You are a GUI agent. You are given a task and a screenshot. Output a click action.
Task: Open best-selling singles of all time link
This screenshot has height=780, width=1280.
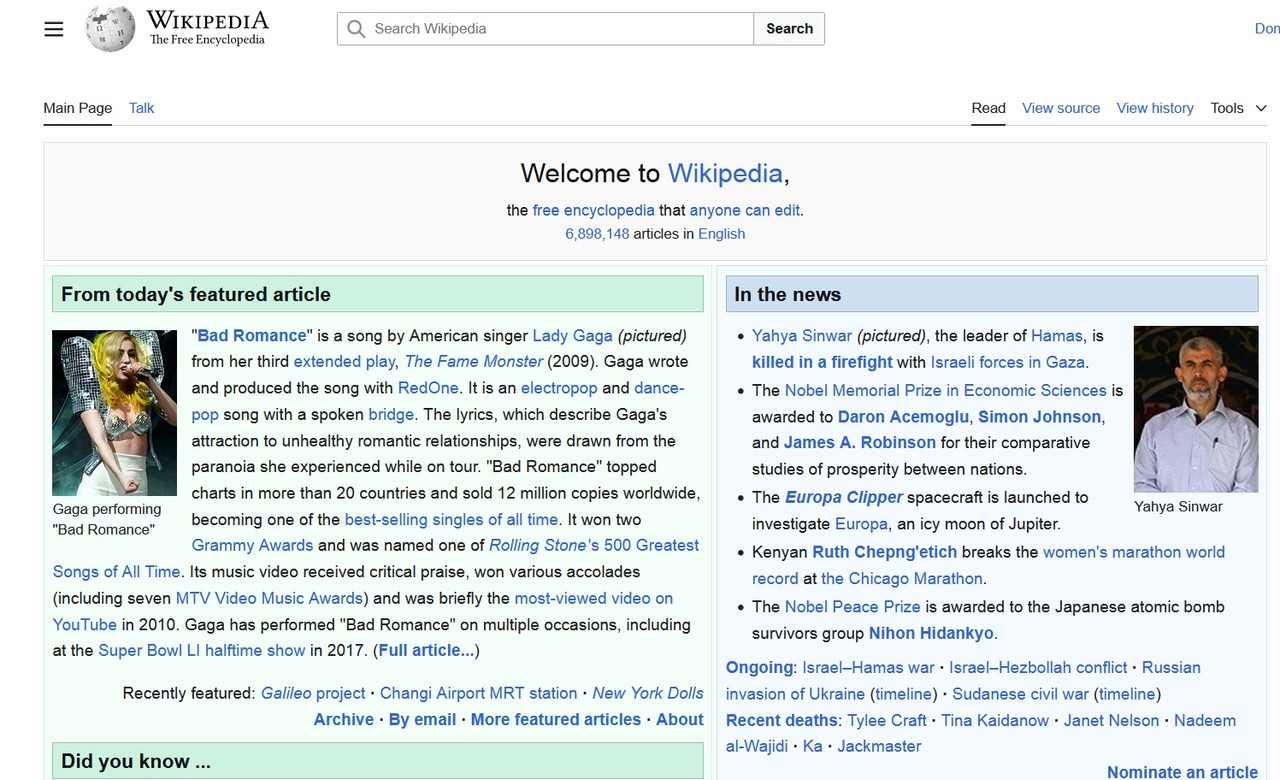coord(451,519)
